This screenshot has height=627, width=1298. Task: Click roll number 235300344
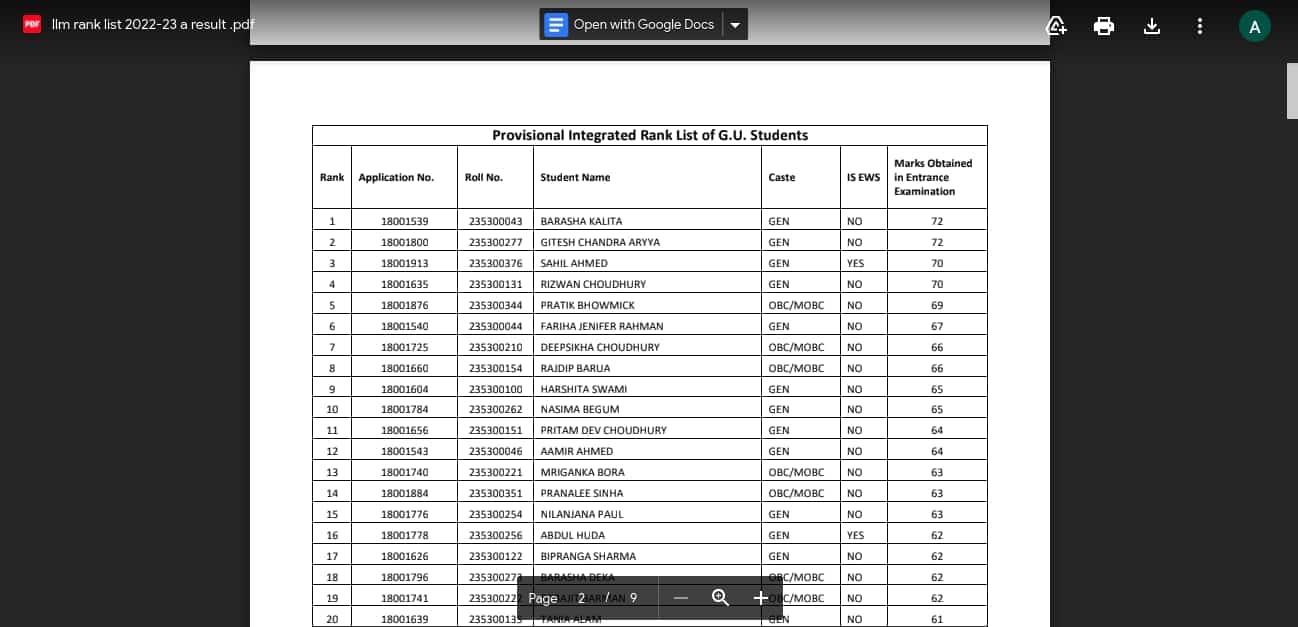(x=496, y=305)
